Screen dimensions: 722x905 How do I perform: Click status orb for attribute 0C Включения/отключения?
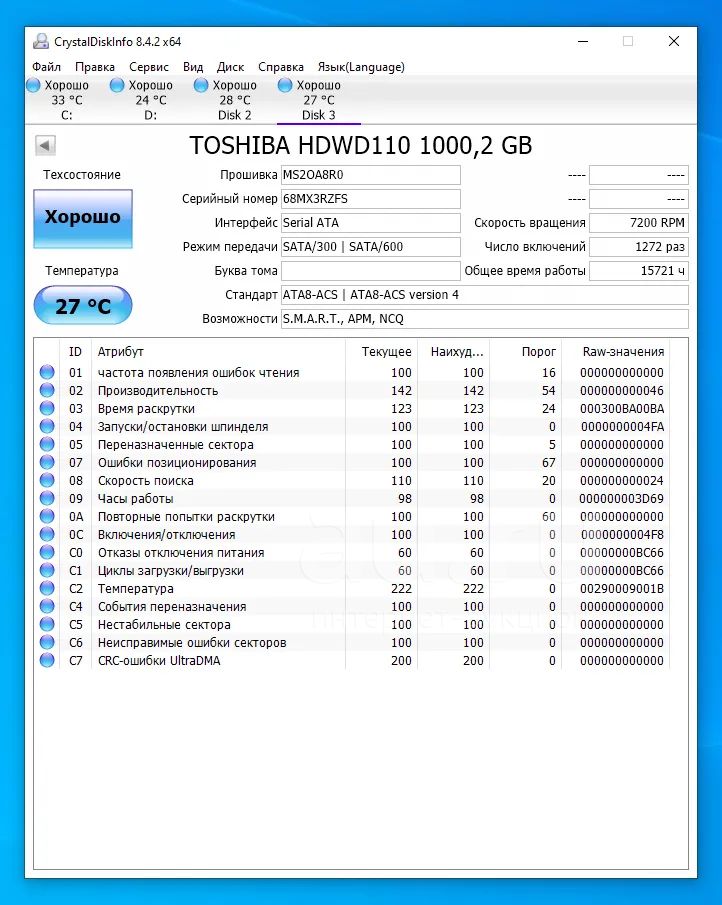click(47, 534)
